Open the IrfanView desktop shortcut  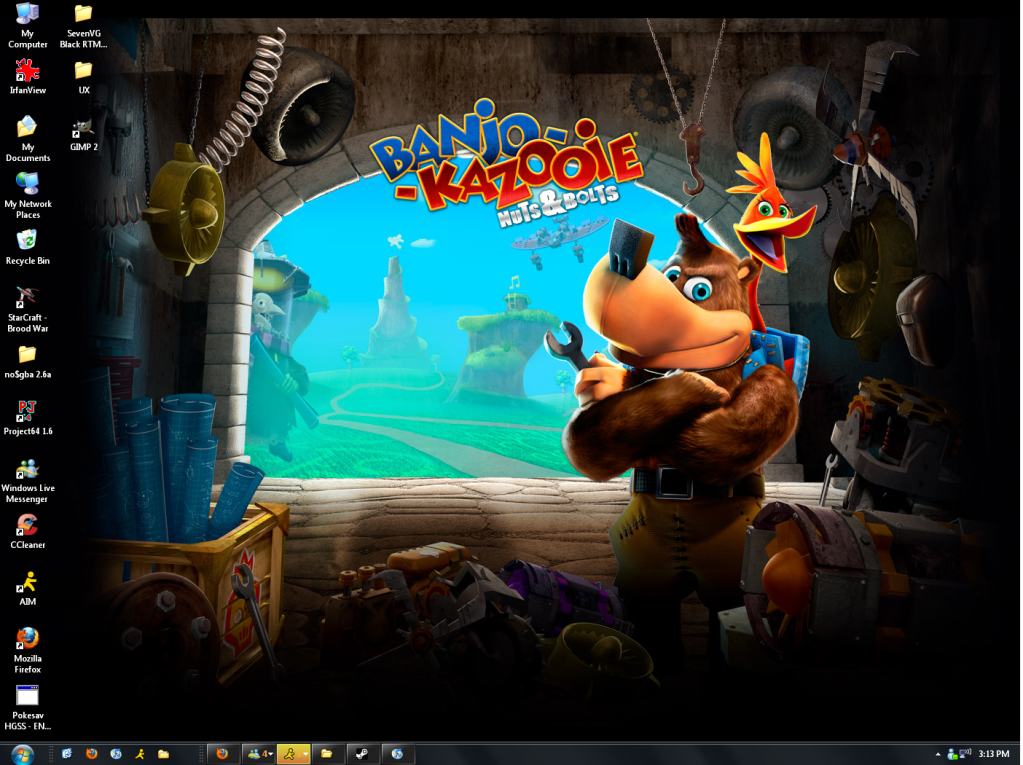coord(27,72)
